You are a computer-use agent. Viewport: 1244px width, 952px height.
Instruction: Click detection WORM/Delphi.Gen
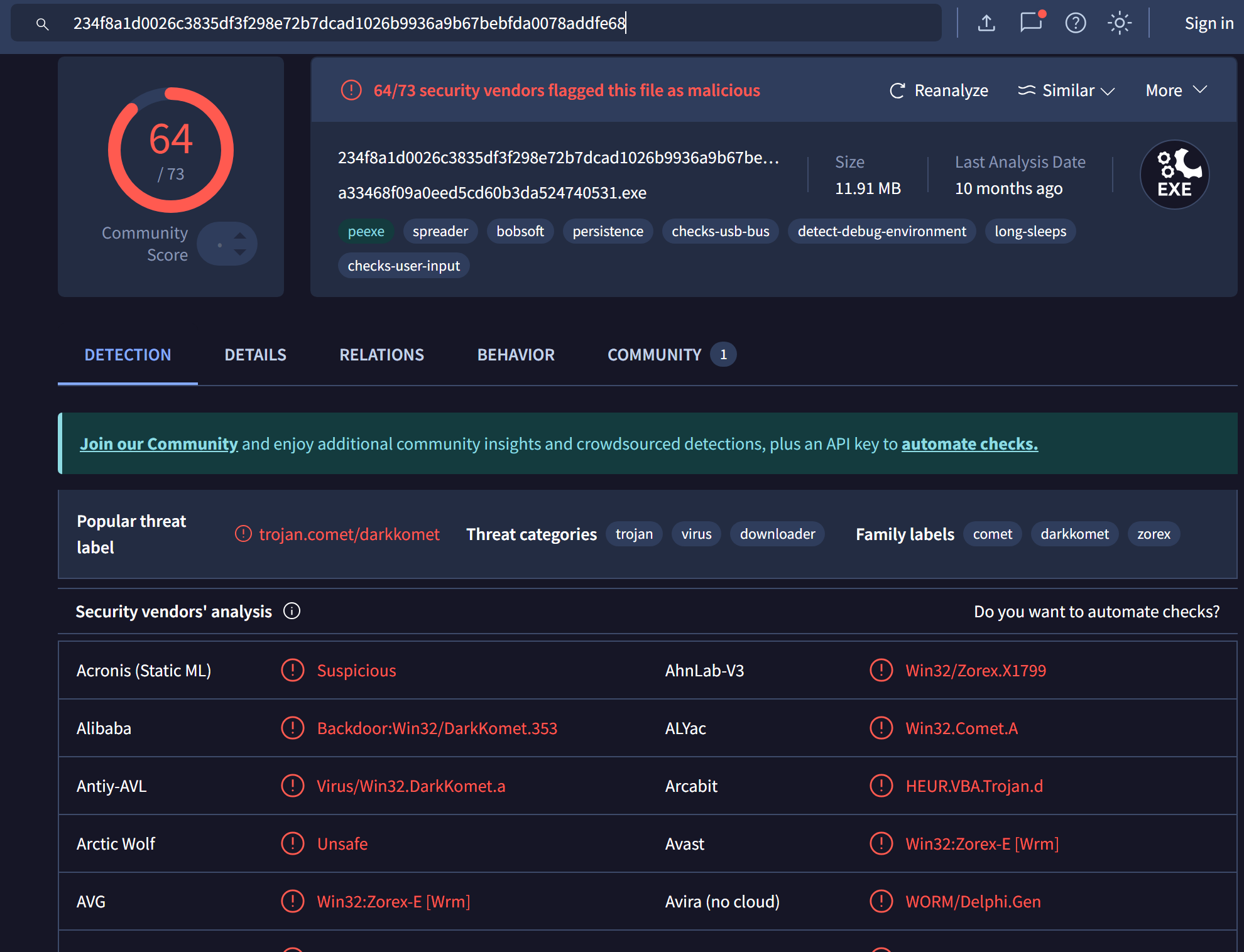click(973, 902)
